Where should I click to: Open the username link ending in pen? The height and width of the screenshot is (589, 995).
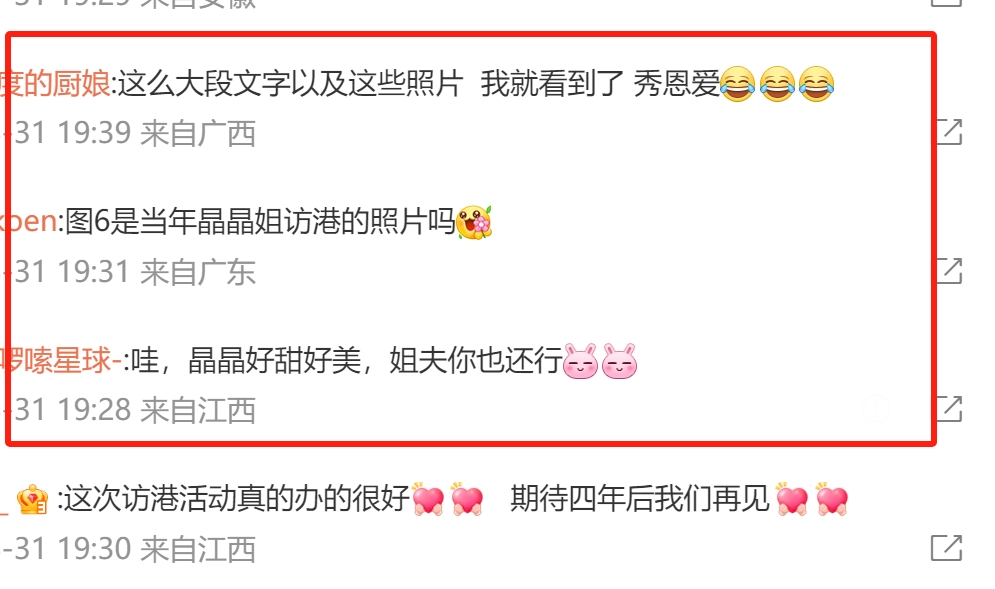click(29, 222)
